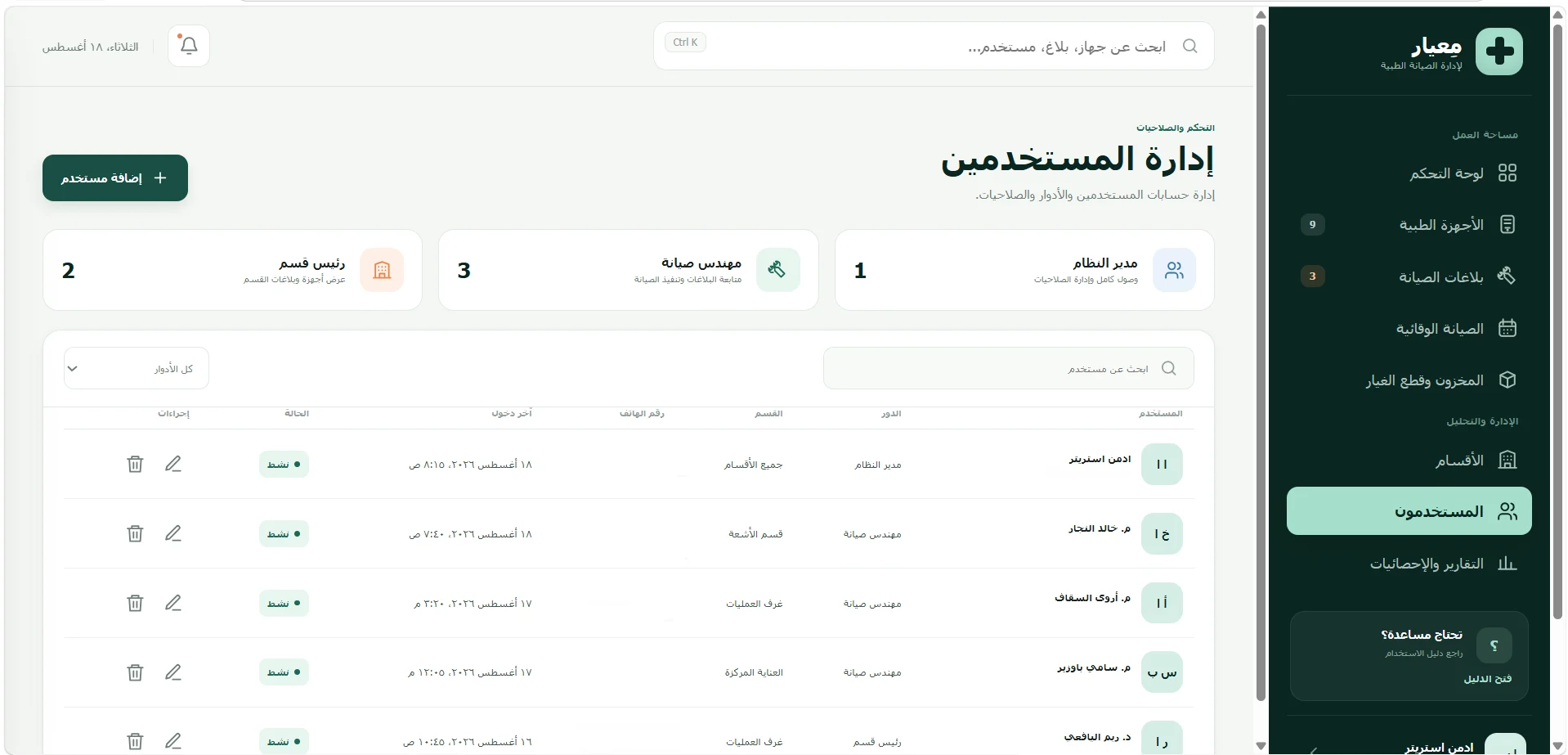Click the معيار plus logo icon
This screenshot has height=755, width=1568.
coord(1499,52)
